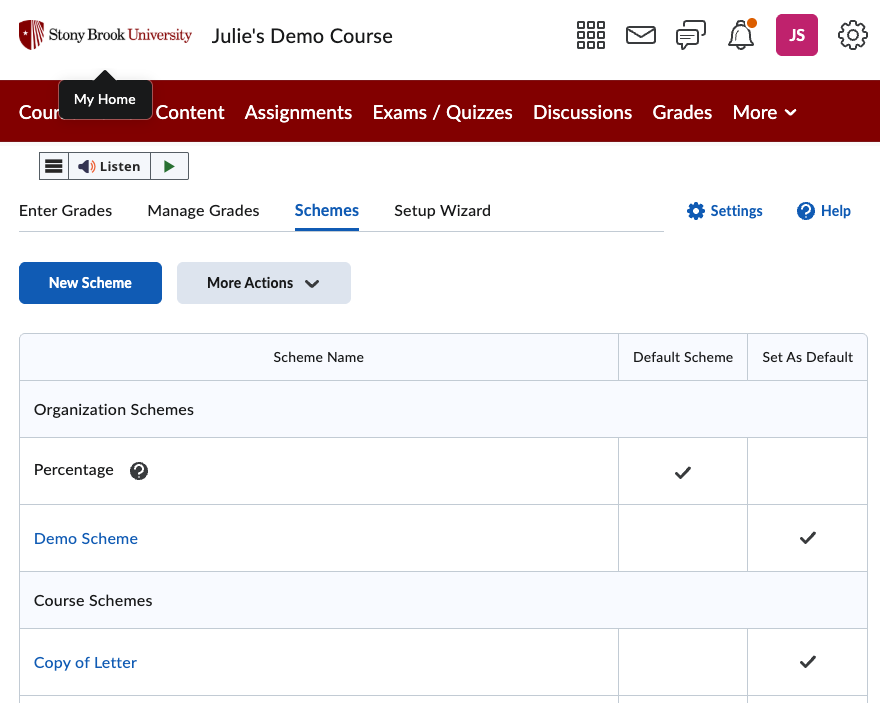The height and width of the screenshot is (703, 880).
Task: Open the subscription alerts chat icon
Action: [x=690, y=35]
